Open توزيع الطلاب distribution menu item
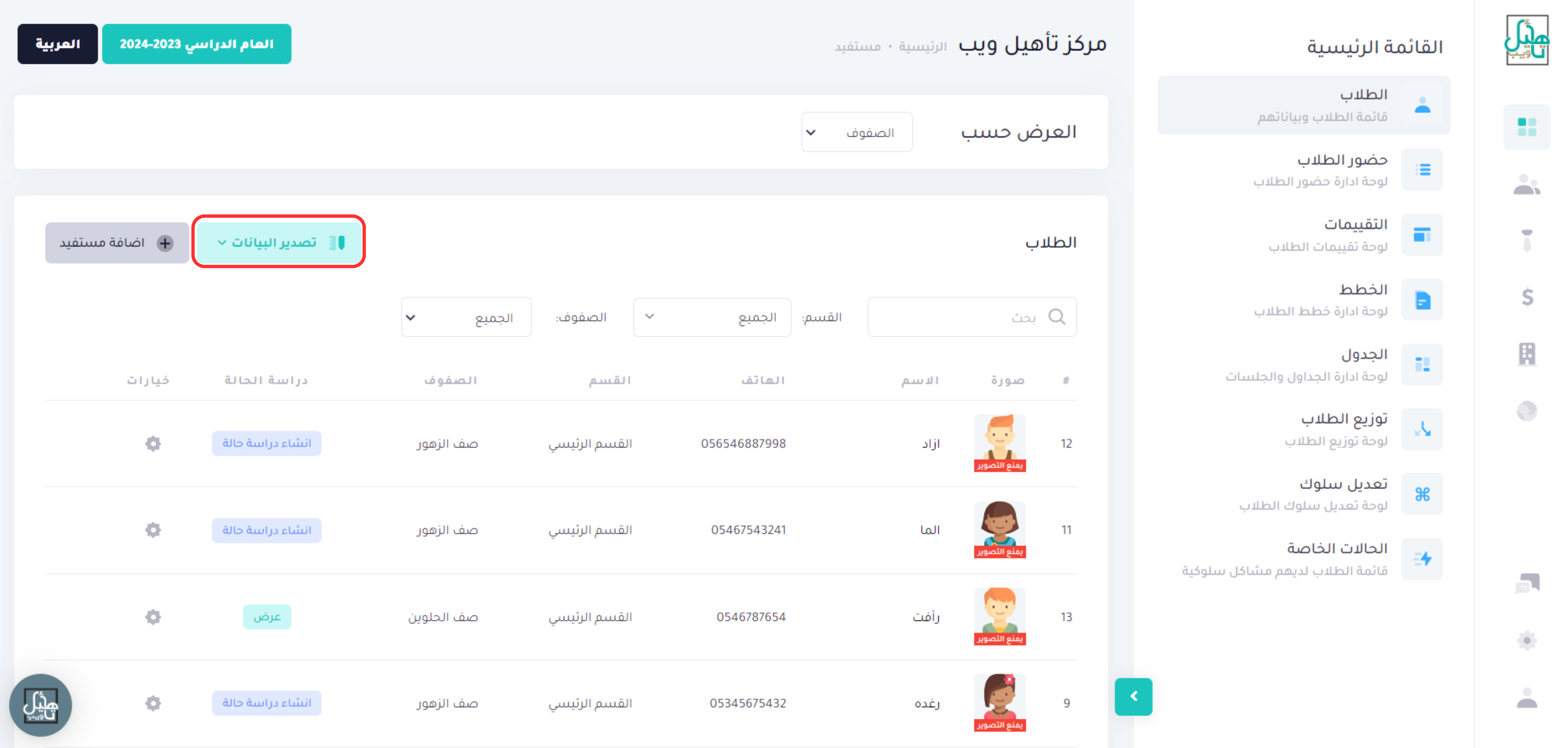This screenshot has width=1568, height=748. pyautogui.click(x=1304, y=429)
